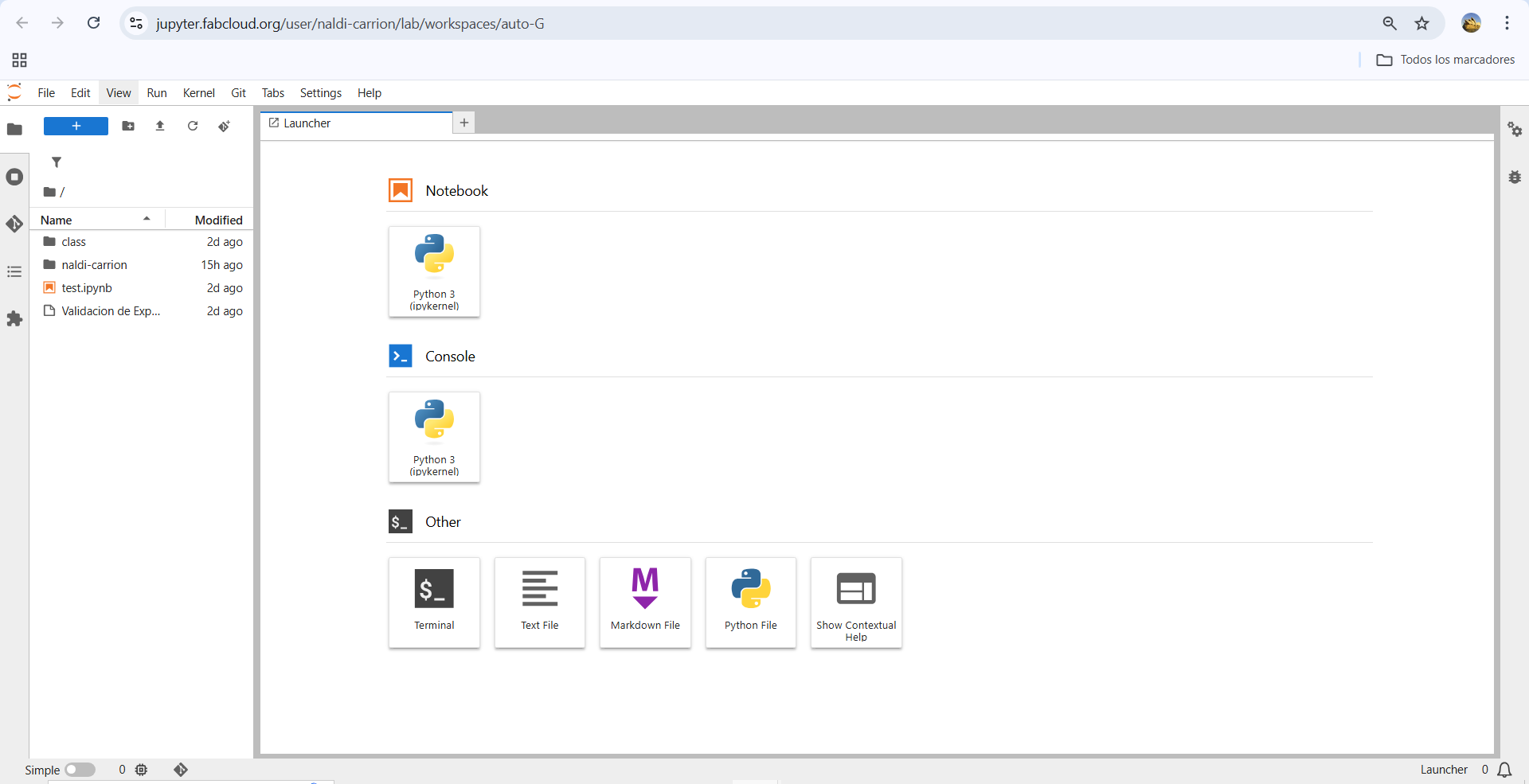
Task: Click the blue New Launcher button
Action: pos(76,126)
